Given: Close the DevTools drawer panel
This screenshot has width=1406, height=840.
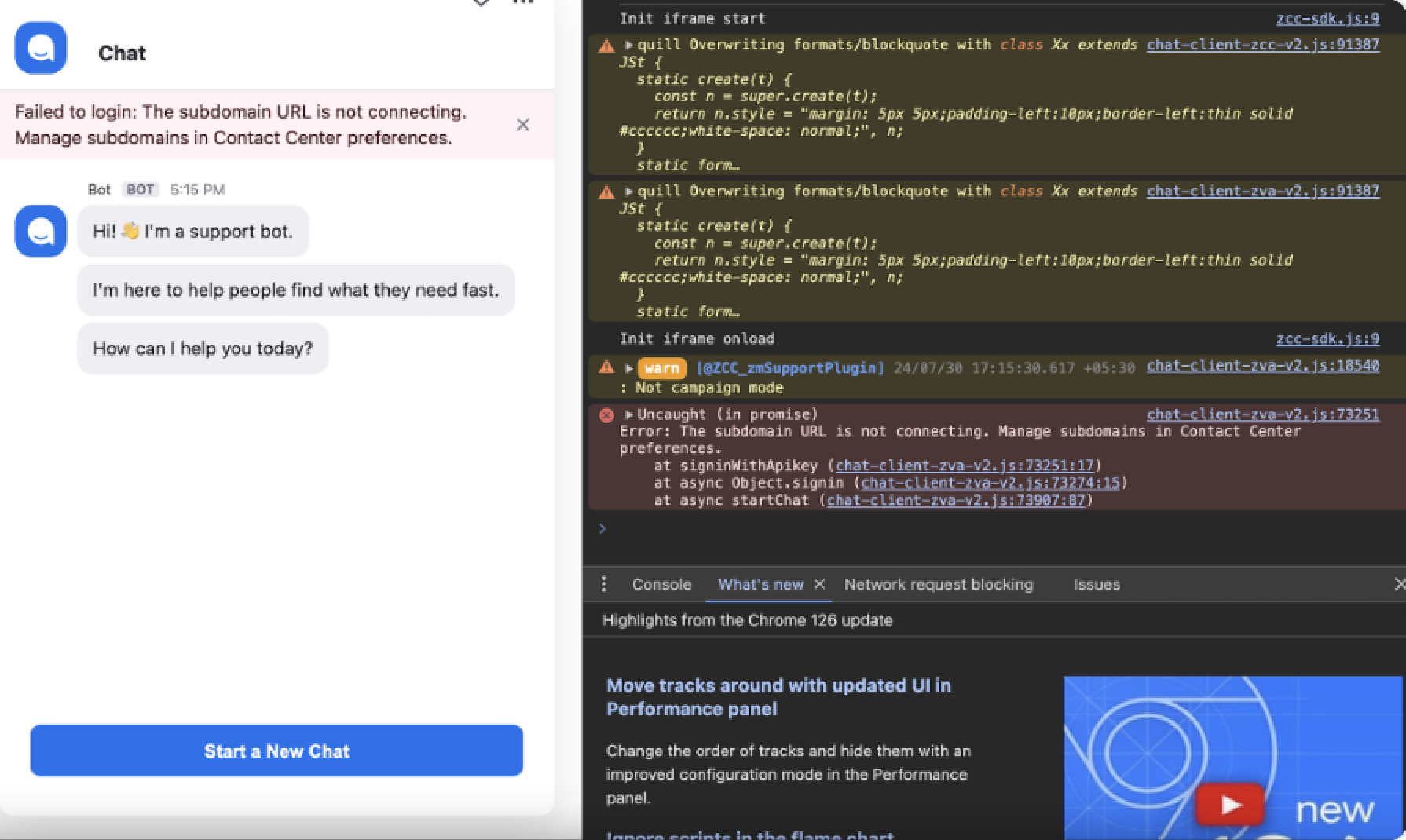Looking at the screenshot, I should tap(1399, 584).
